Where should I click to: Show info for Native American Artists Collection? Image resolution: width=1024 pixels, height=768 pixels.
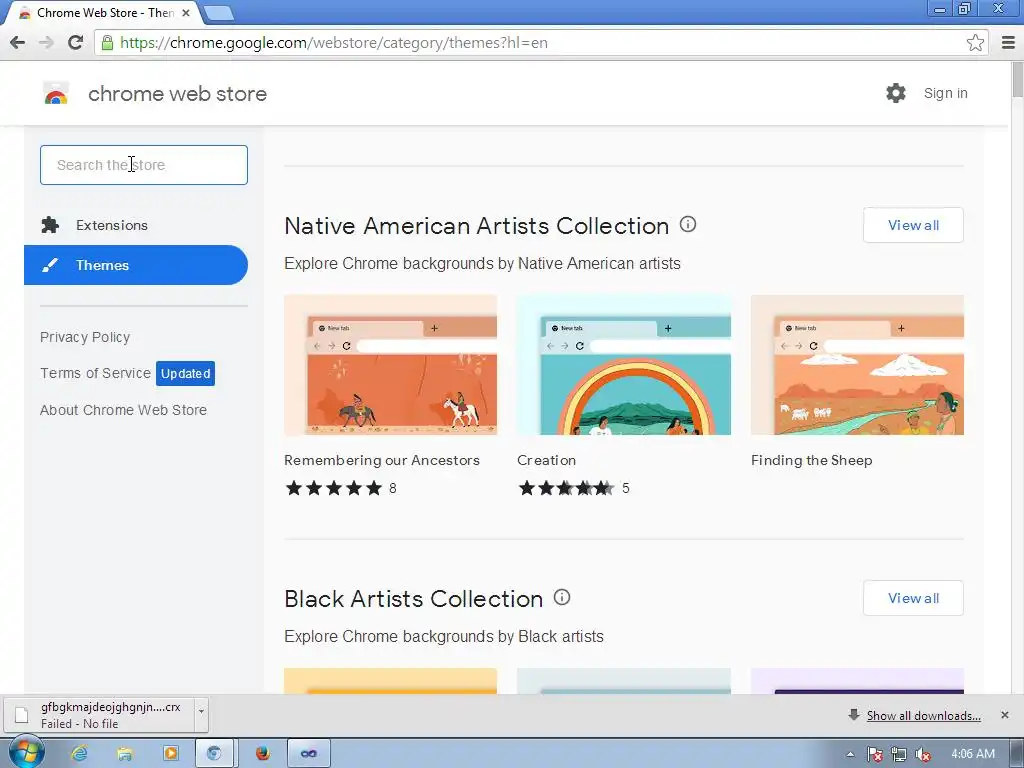coord(688,225)
